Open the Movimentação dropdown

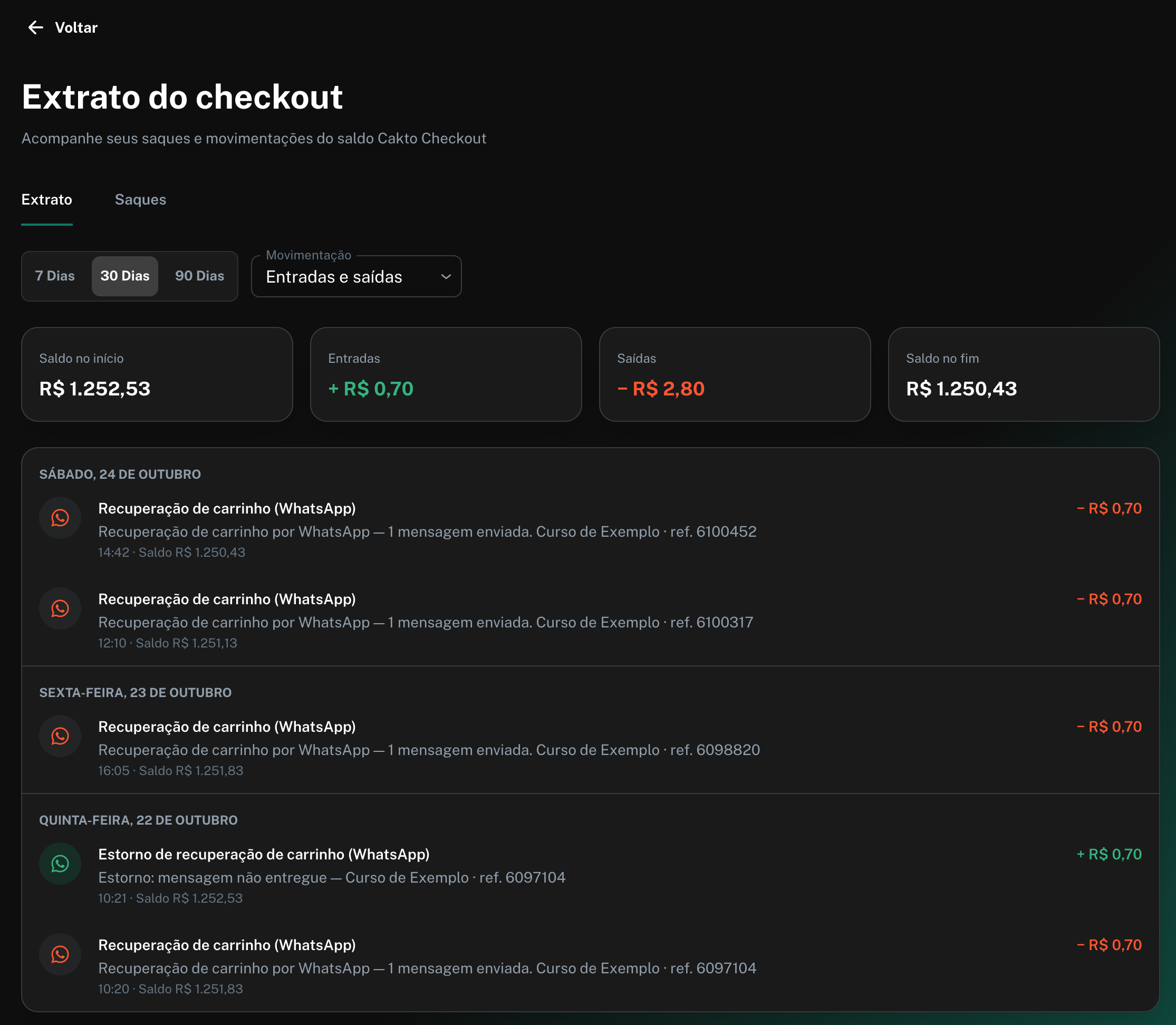pyautogui.click(x=356, y=276)
